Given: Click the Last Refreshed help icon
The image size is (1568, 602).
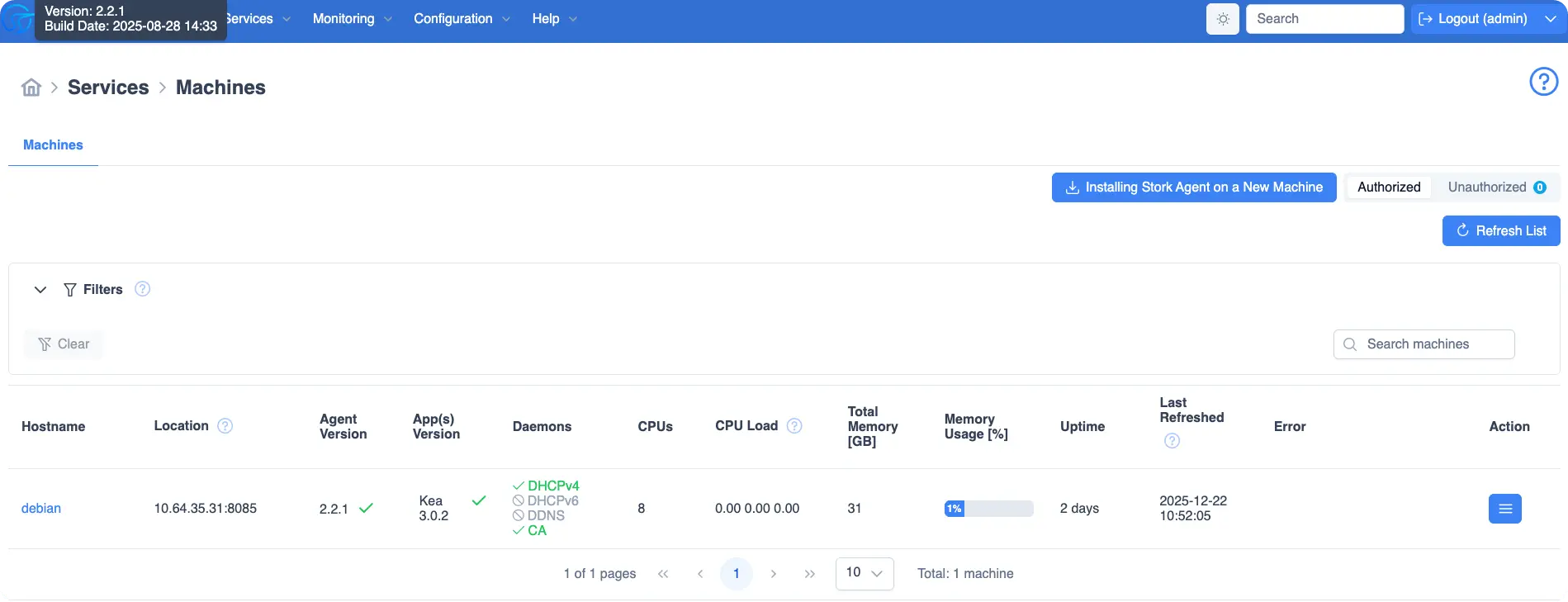Looking at the screenshot, I should point(1172,441).
